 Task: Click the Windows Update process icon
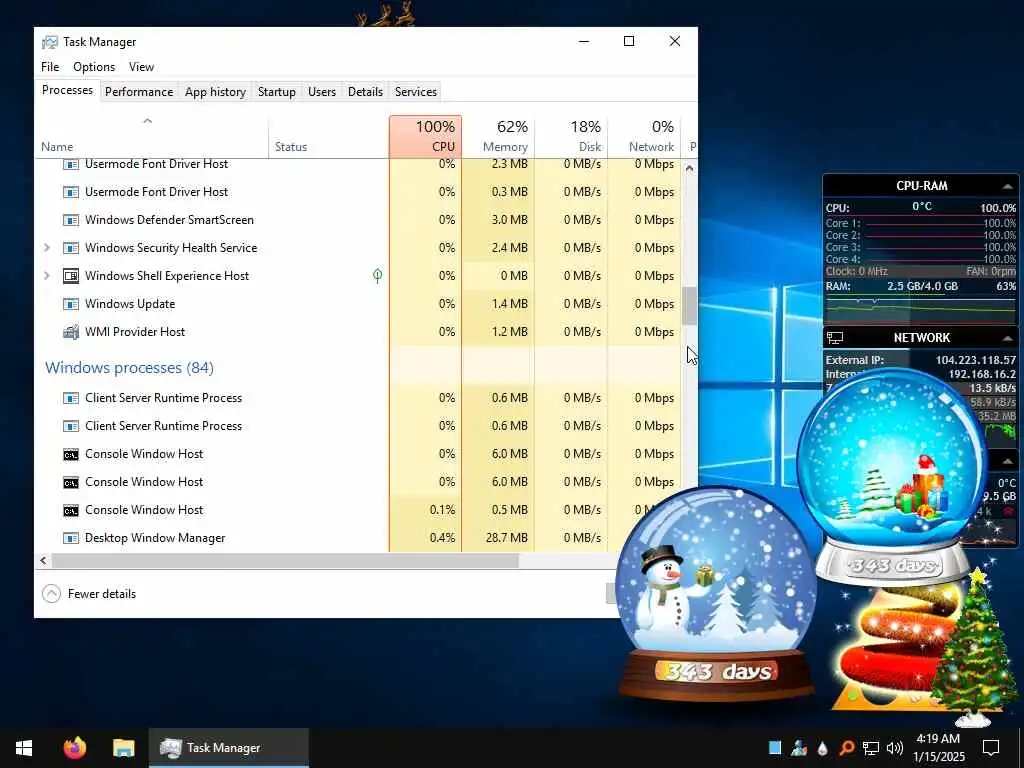pos(71,304)
